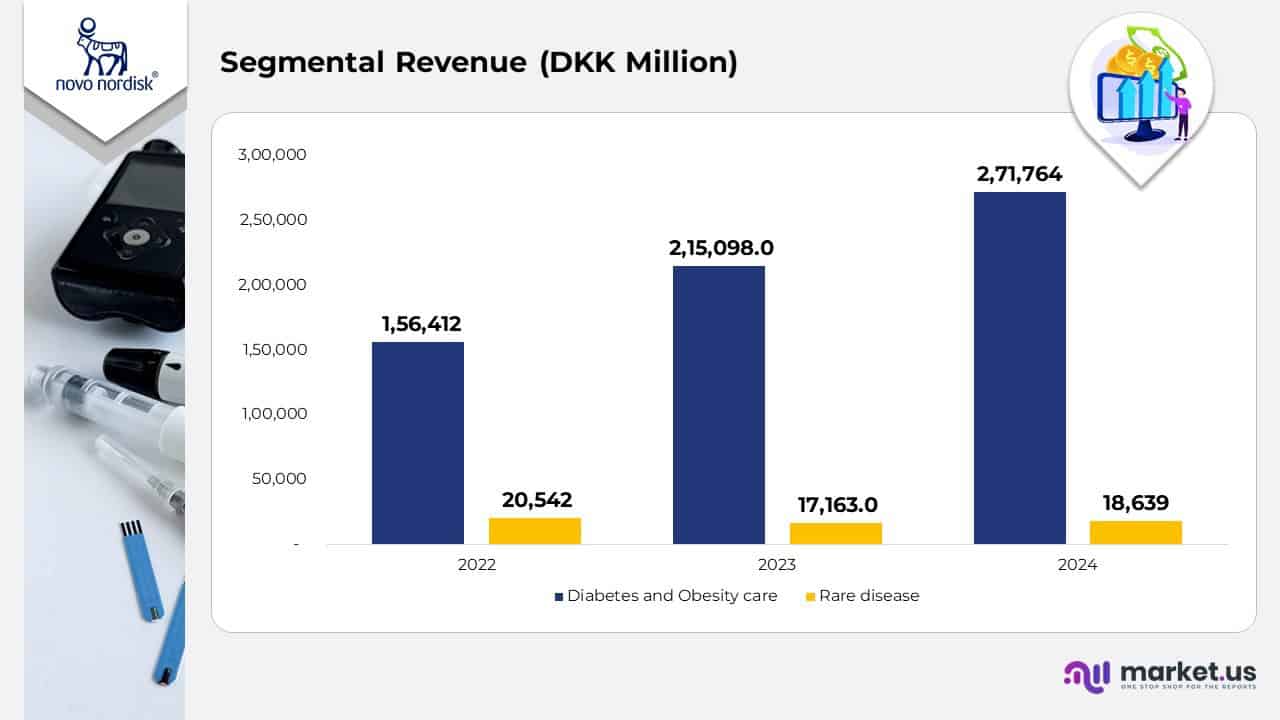The height and width of the screenshot is (720, 1280).
Task: Select the 2024 axis label
Action: 1078,564
